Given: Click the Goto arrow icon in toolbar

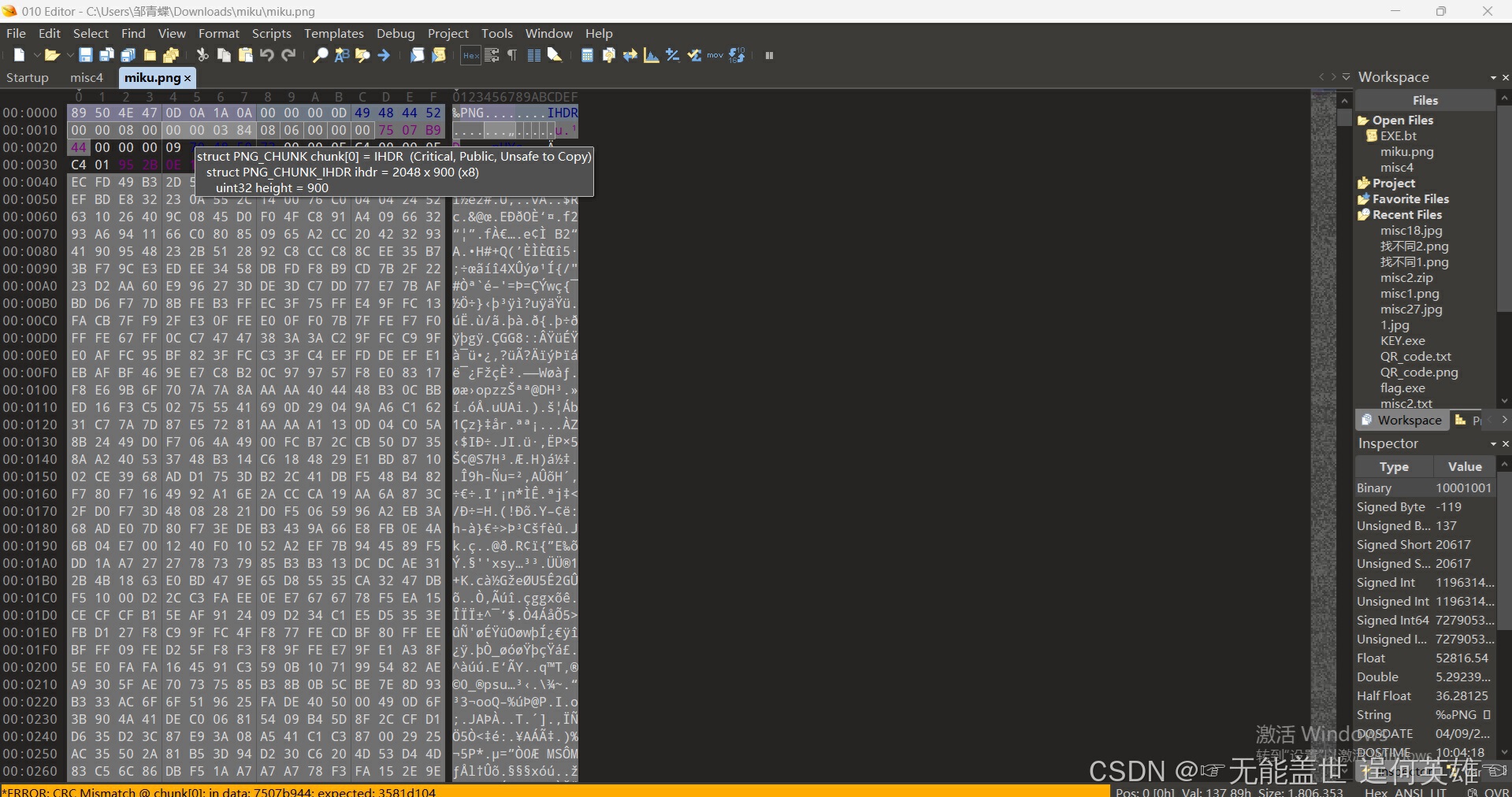Looking at the screenshot, I should 384,55.
